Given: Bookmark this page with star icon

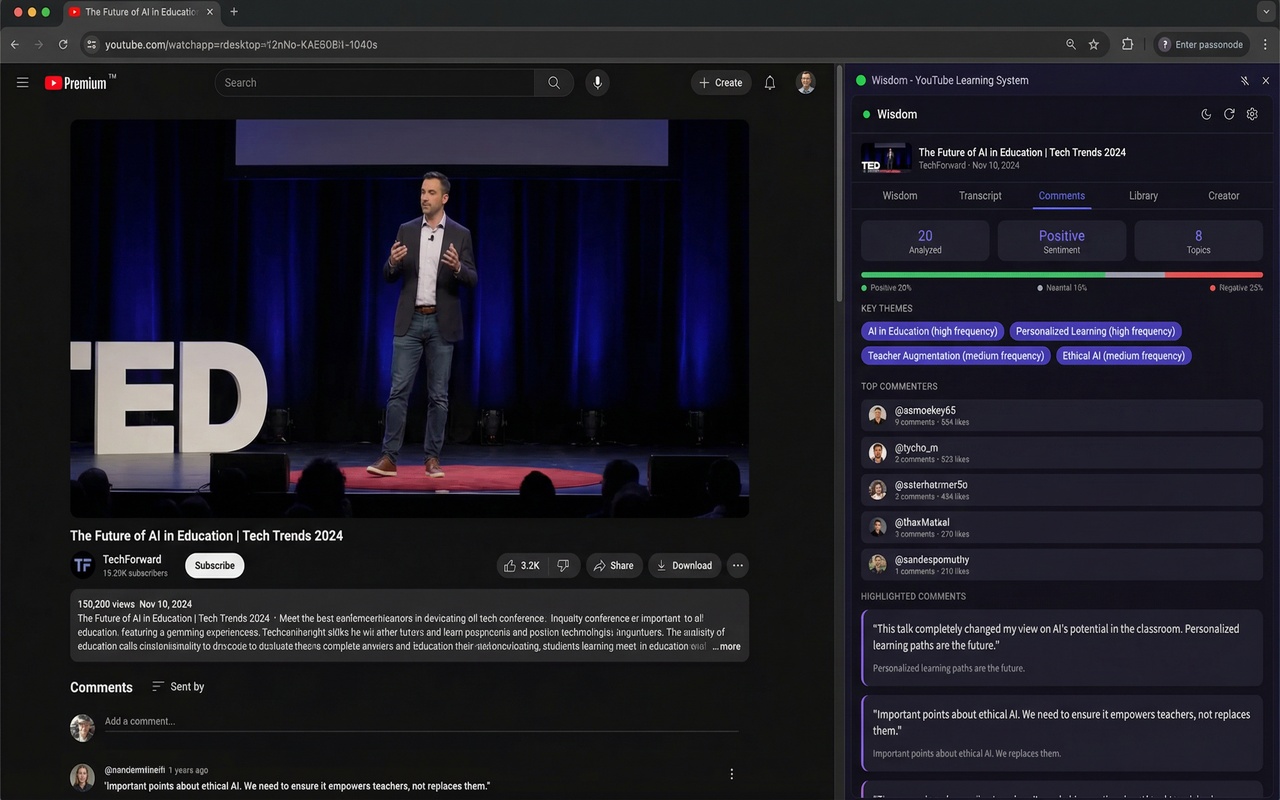Looking at the screenshot, I should click(1094, 44).
